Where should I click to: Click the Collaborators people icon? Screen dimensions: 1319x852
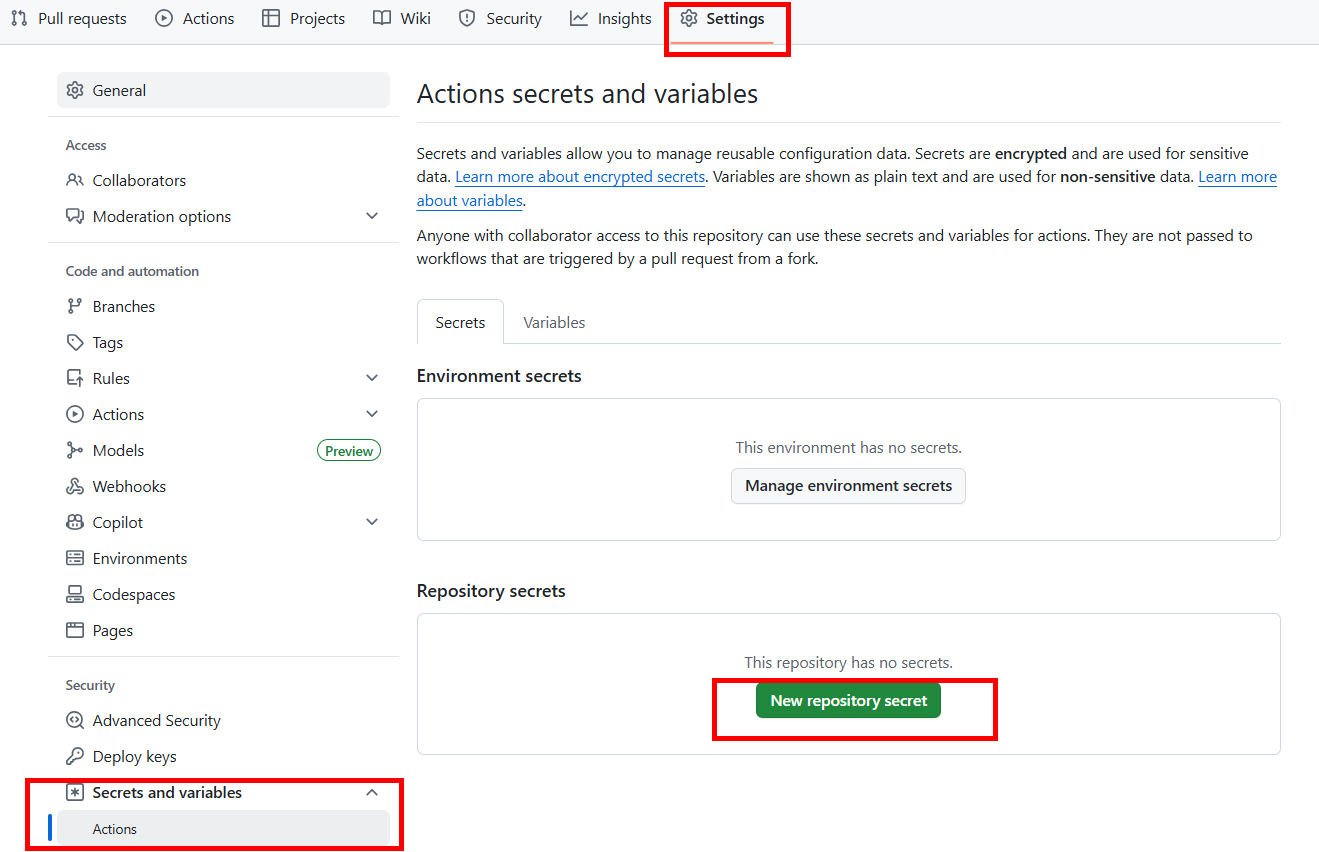click(x=75, y=180)
